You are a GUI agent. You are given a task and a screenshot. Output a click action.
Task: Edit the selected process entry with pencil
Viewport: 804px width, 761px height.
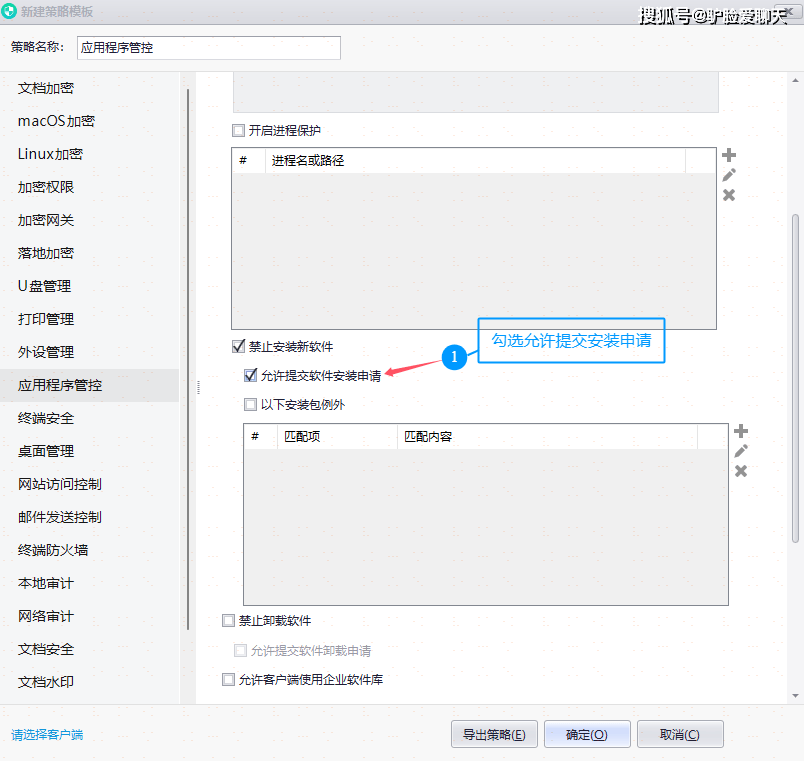729,175
